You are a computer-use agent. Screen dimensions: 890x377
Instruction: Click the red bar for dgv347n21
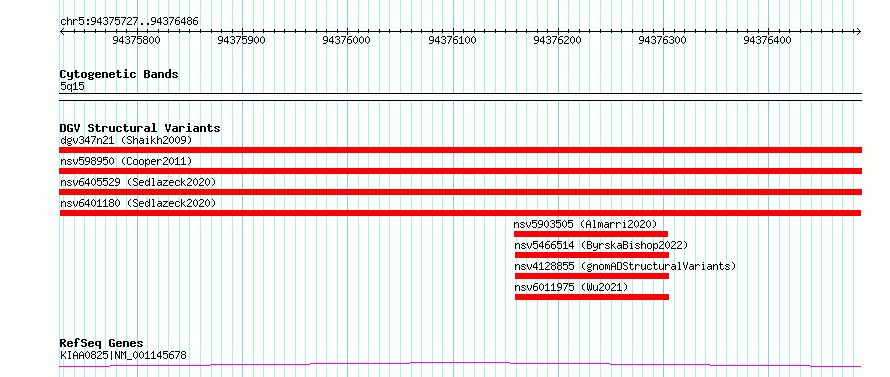point(461,150)
